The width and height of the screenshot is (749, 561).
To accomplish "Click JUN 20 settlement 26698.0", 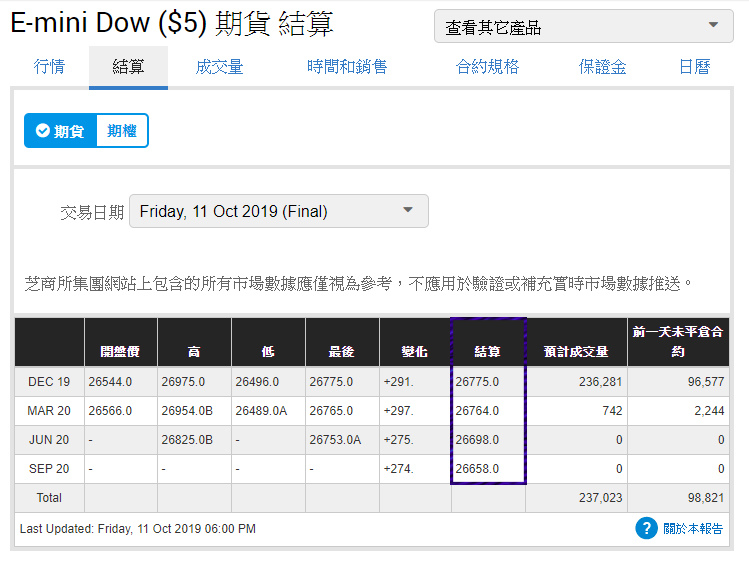I will (x=477, y=440).
